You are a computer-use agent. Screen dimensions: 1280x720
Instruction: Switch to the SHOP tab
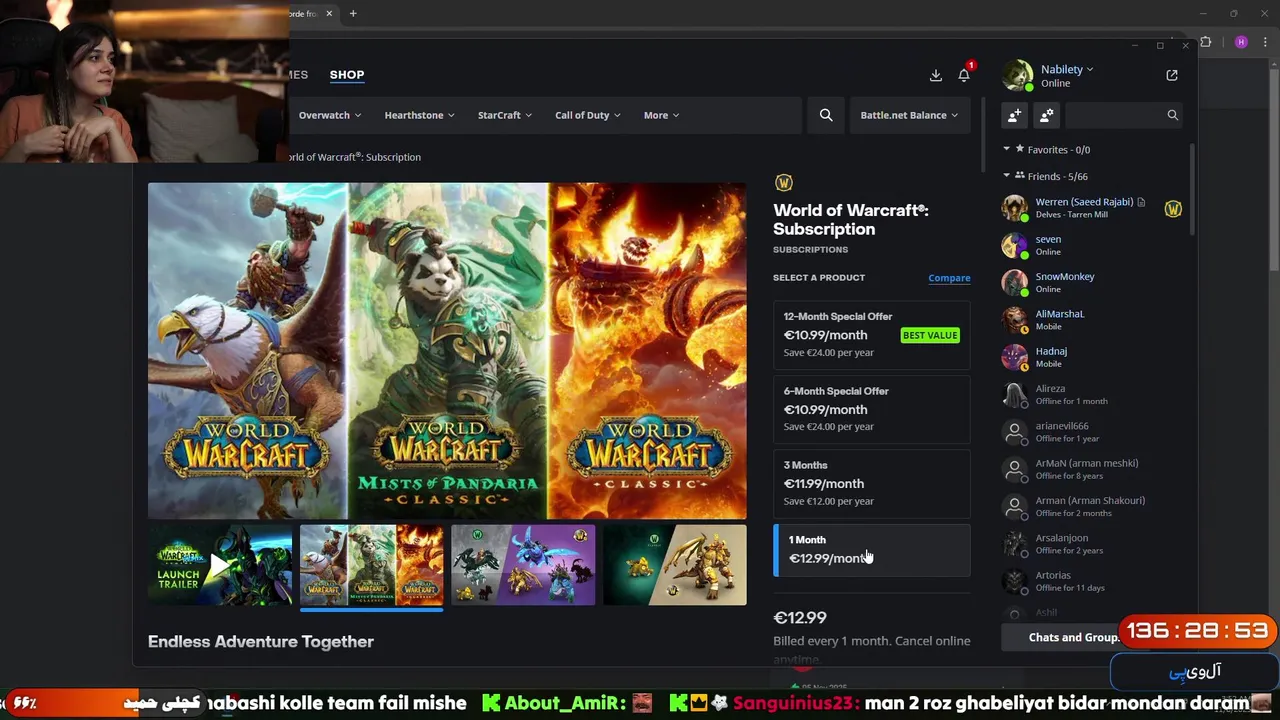pyautogui.click(x=347, y=75)
